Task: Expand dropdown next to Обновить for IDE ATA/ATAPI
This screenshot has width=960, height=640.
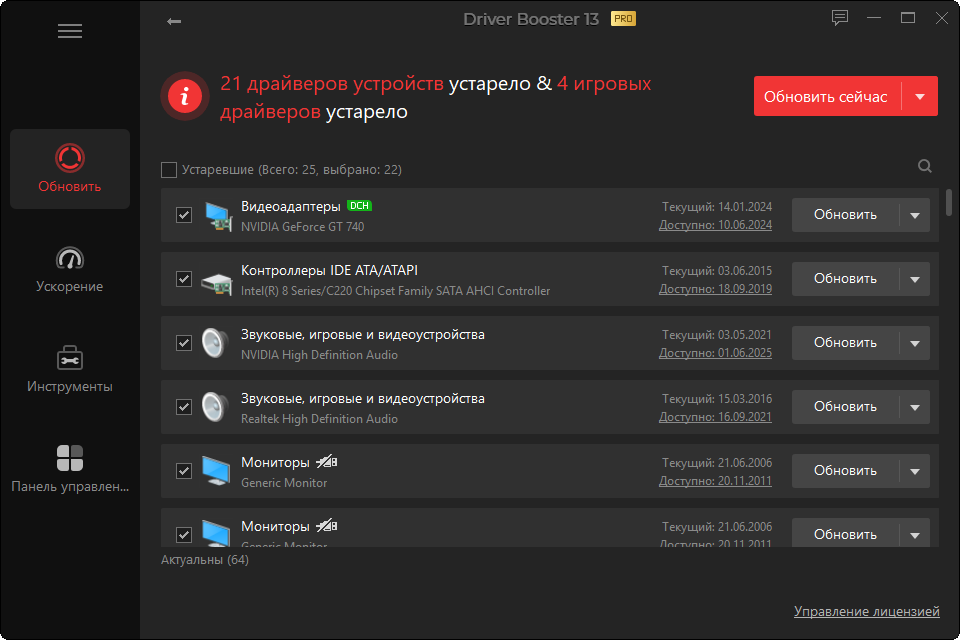Action: pyautogui.click(x=915, y=279)
